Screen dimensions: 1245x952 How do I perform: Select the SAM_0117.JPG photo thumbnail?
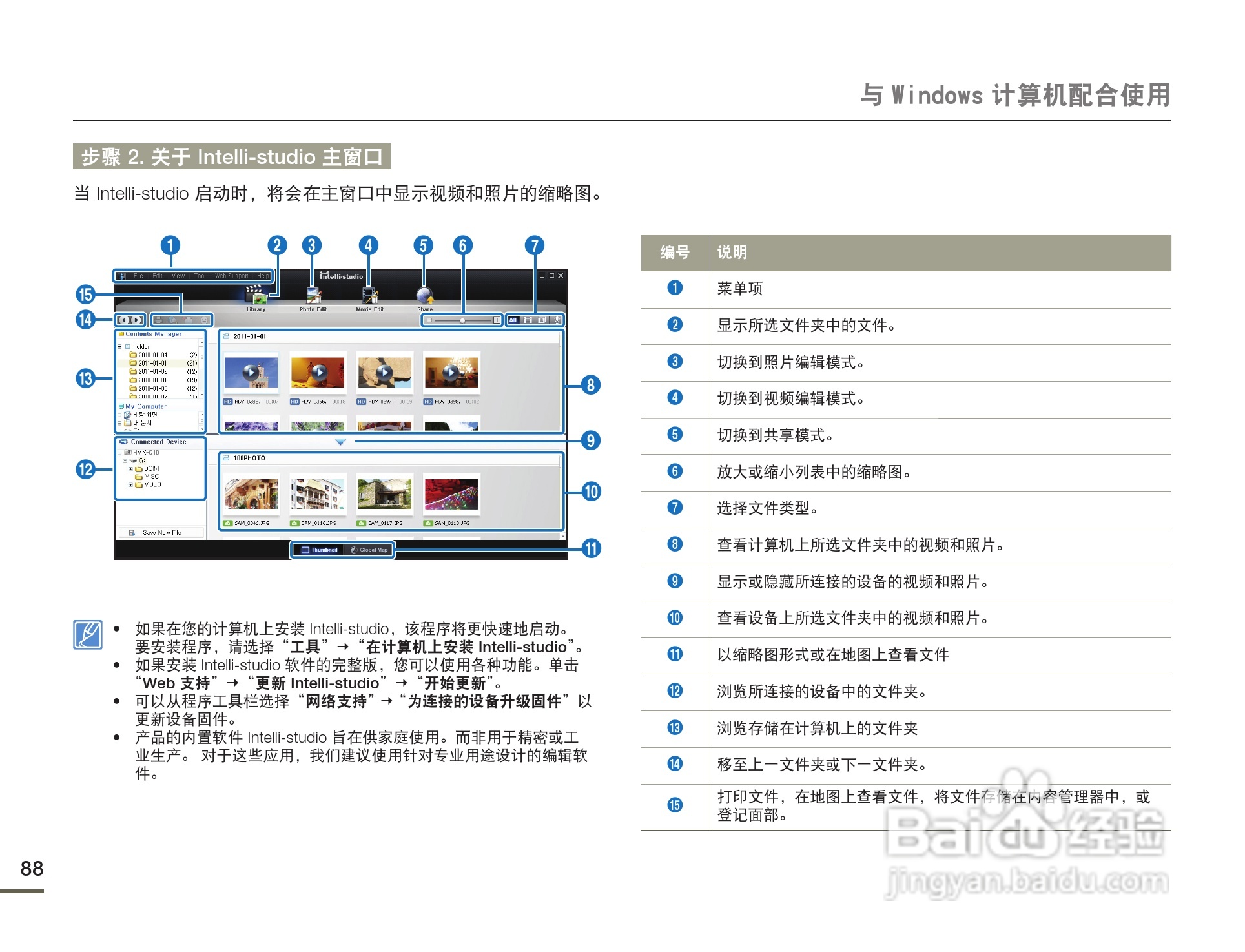tap(385, 494)
